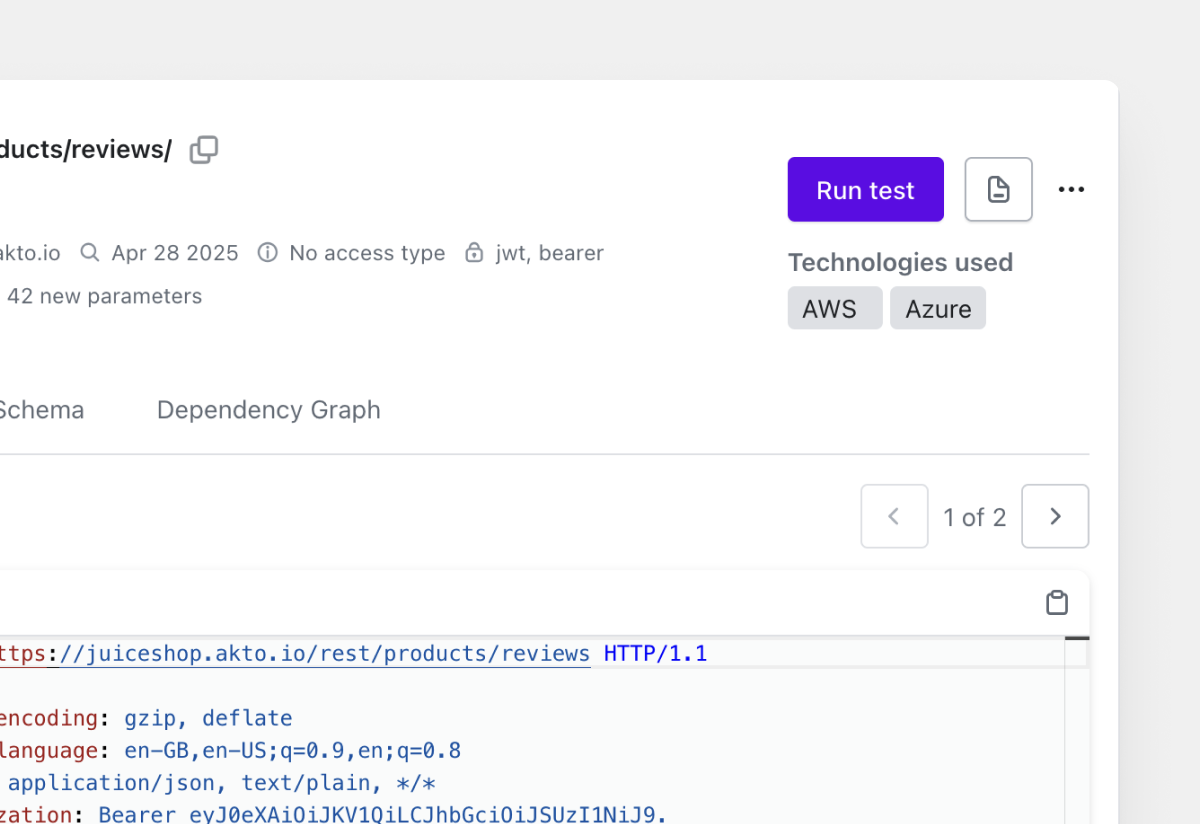Open the Schema tab
The image size is (1200, 824).
point(40,410)
